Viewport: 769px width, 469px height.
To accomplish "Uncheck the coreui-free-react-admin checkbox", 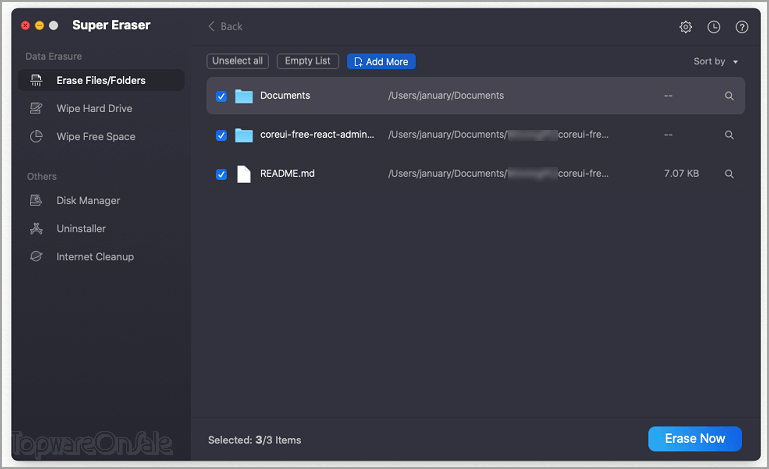I will [x=221, y=135].
